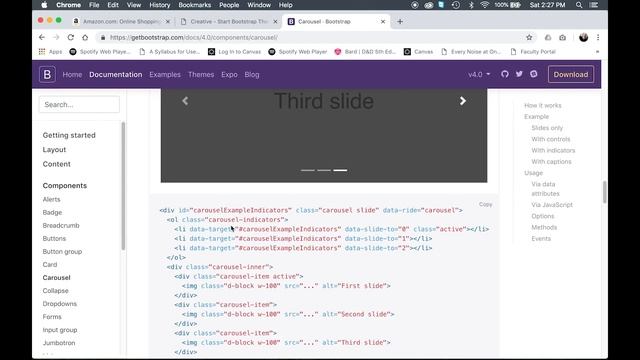The height and width of the screenshot is (360, 640).
Task: Click the Chrome home icon
Action: [85, 38]
